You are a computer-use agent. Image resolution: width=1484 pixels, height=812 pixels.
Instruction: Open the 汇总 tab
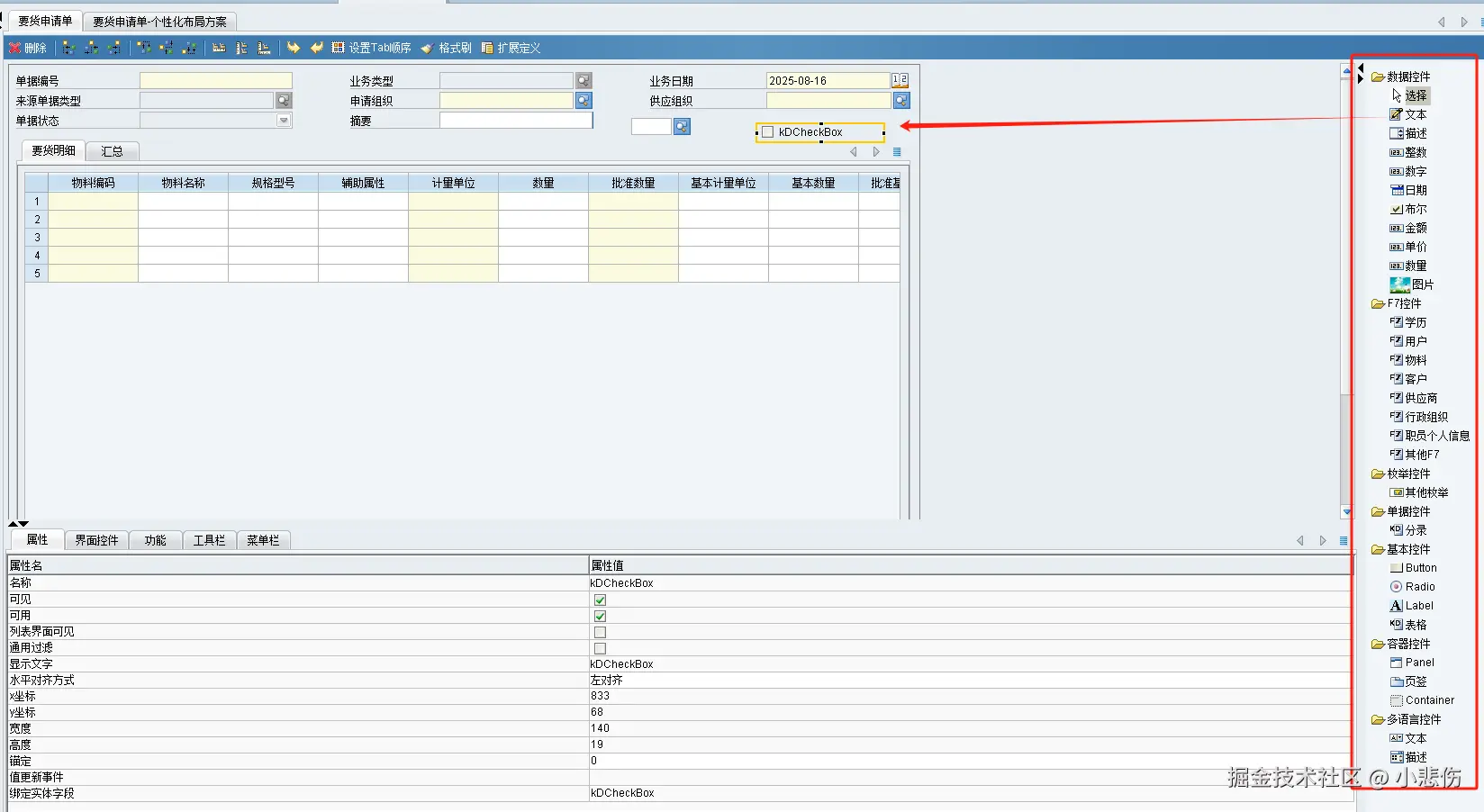point(112,151)
